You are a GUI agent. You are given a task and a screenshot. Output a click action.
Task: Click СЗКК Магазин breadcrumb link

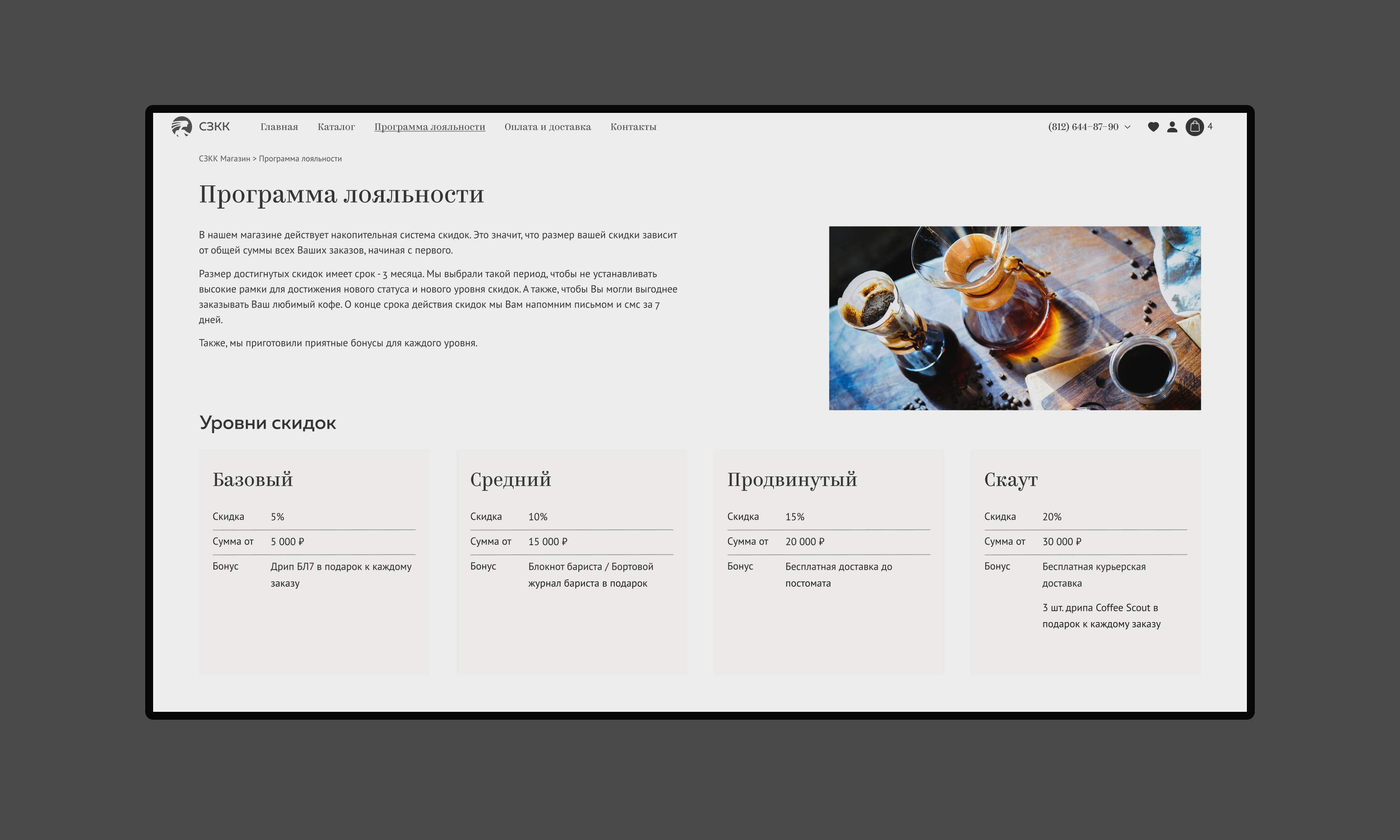pos(224,158)
